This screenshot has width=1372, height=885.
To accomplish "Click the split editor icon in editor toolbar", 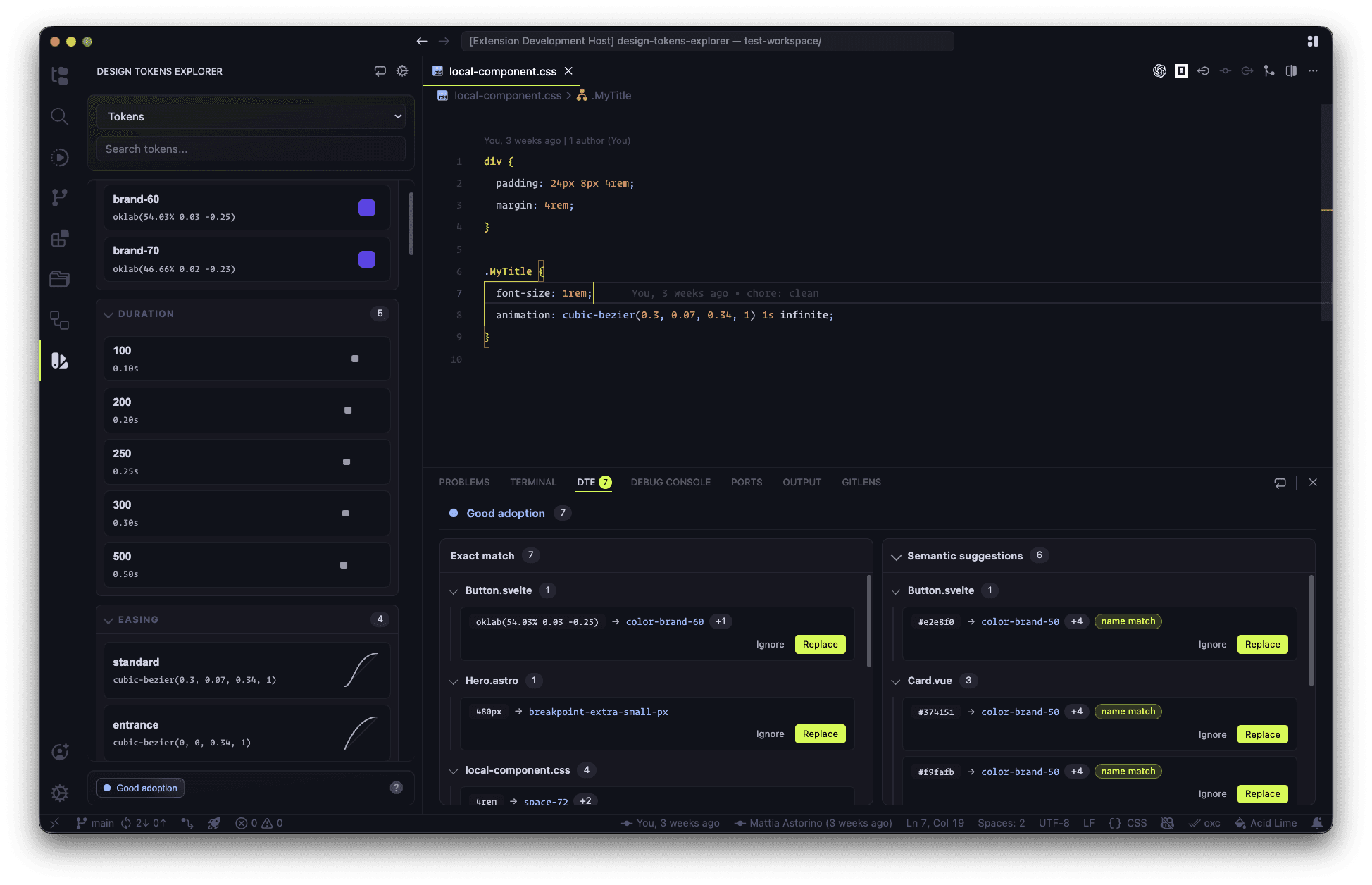I will (x=1291, y=71).
